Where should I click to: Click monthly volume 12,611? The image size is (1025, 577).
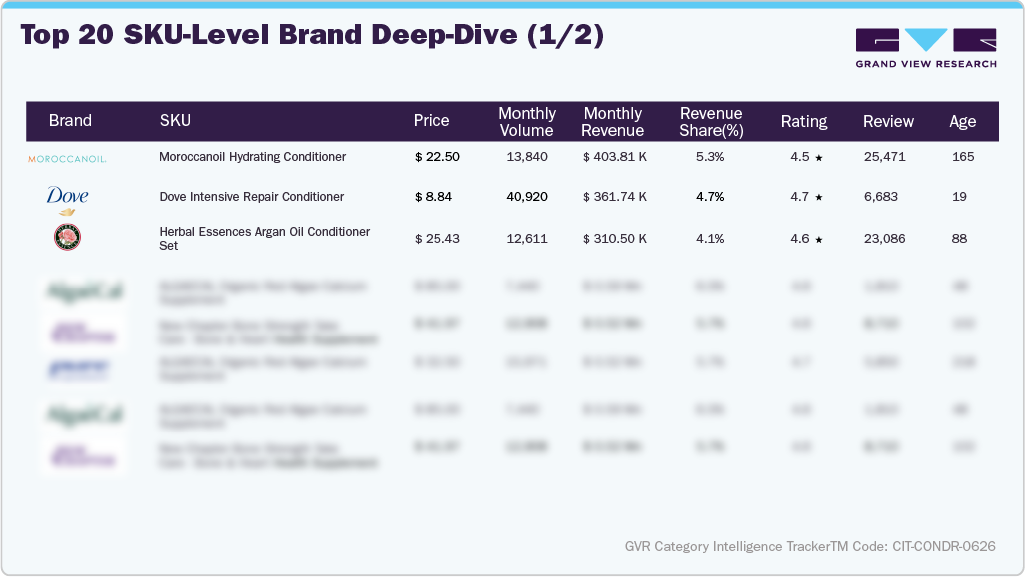(x=527, y=239)
